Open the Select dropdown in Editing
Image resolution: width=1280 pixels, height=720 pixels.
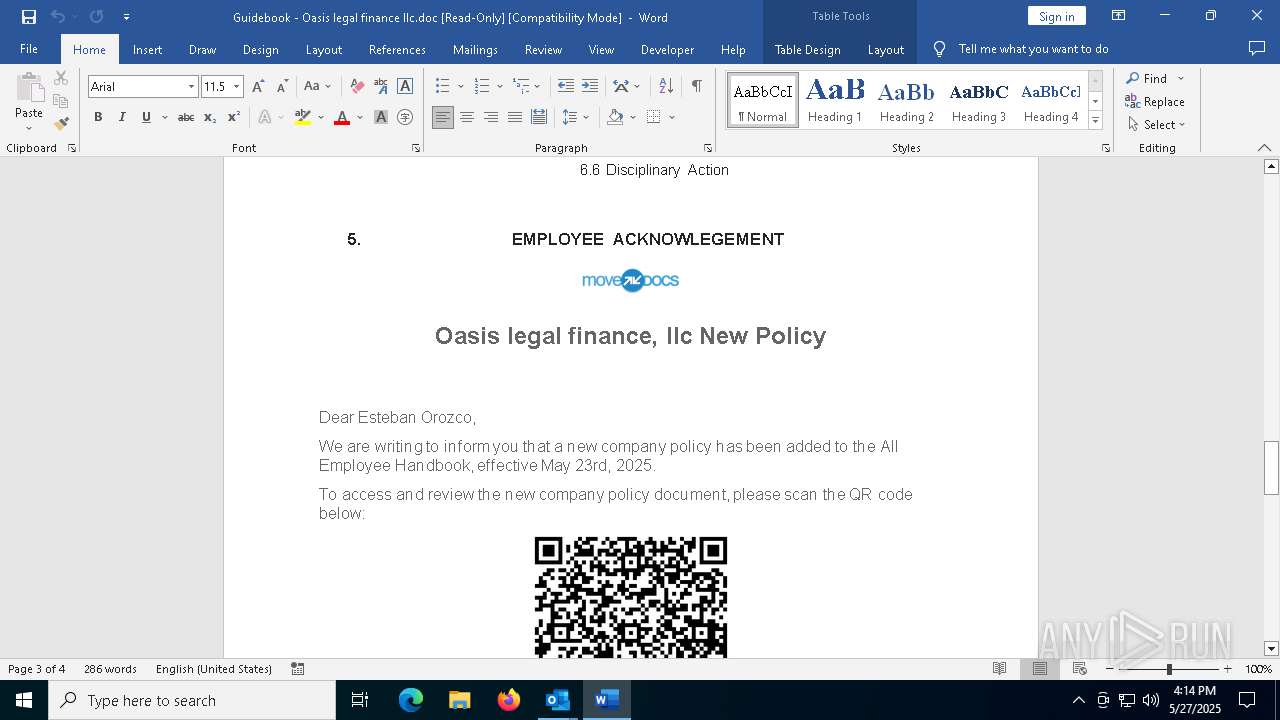click(1157, 125)
